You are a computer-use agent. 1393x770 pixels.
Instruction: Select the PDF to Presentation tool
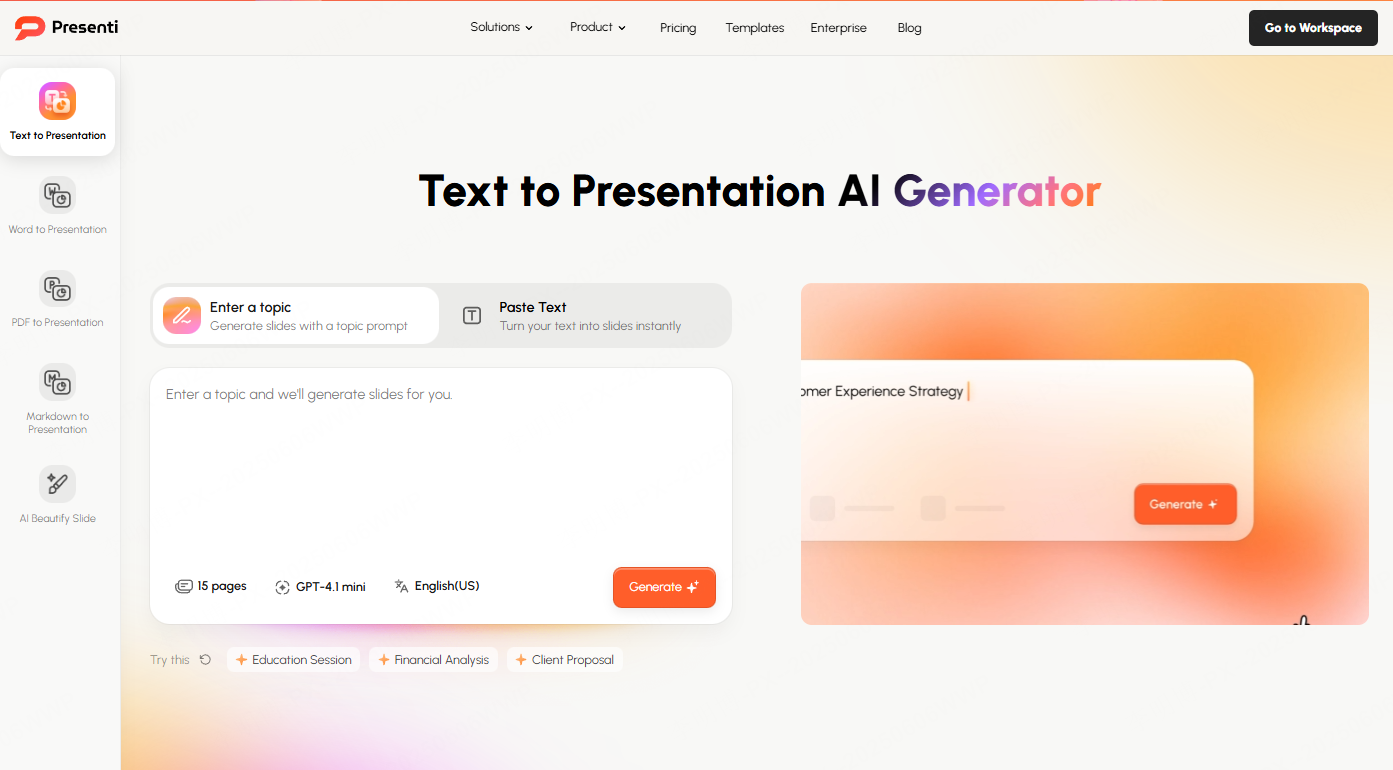pos(57,300)
